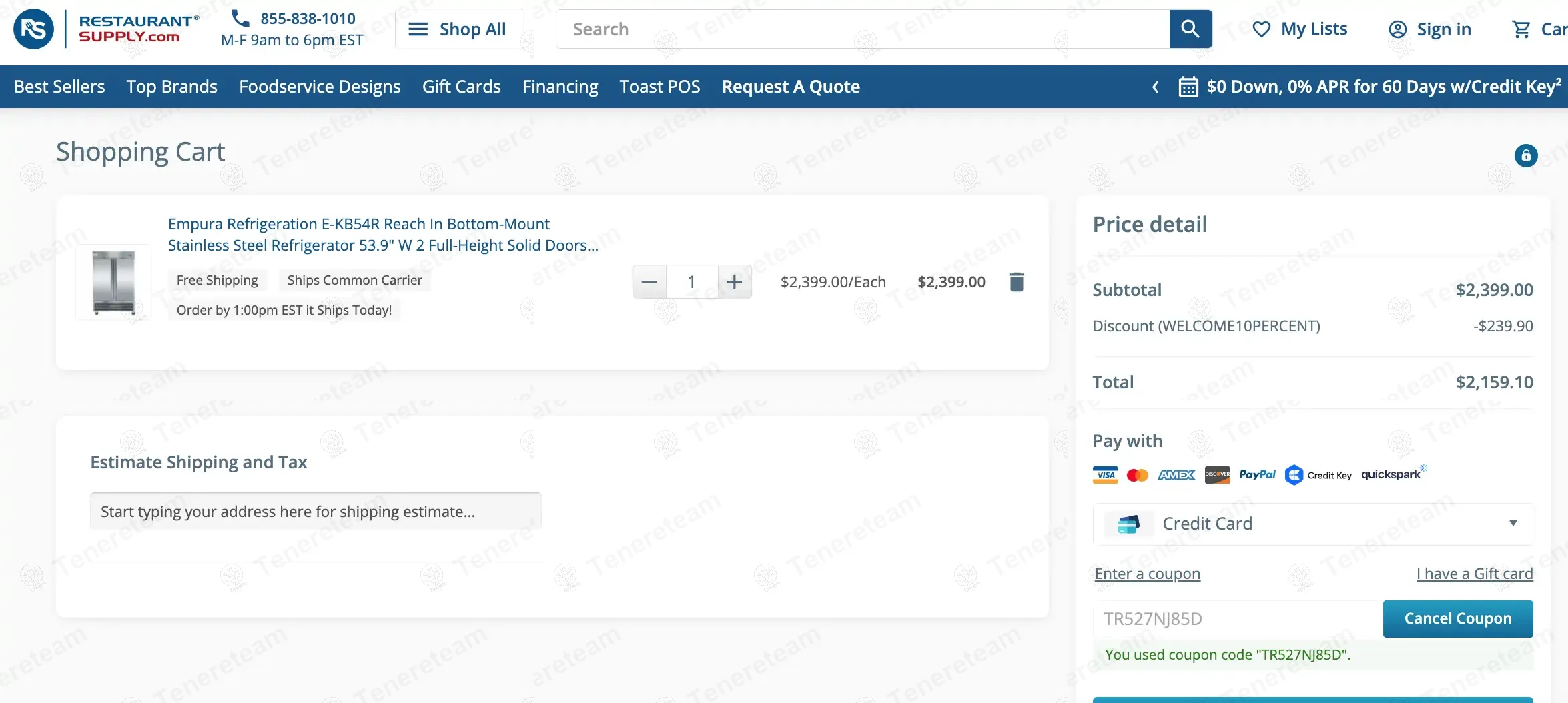Go to Financing menu item
1568x703 pixels.
pyautogui.click(x=560, y=87)
